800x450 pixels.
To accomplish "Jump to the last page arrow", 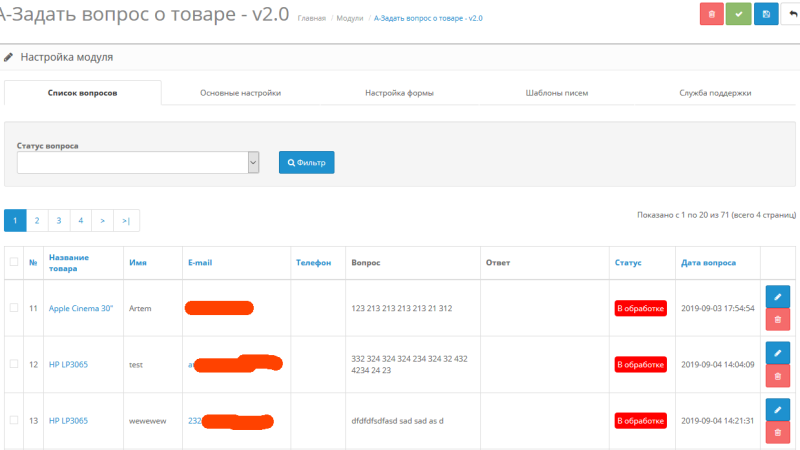I will [x=126, y=220].
